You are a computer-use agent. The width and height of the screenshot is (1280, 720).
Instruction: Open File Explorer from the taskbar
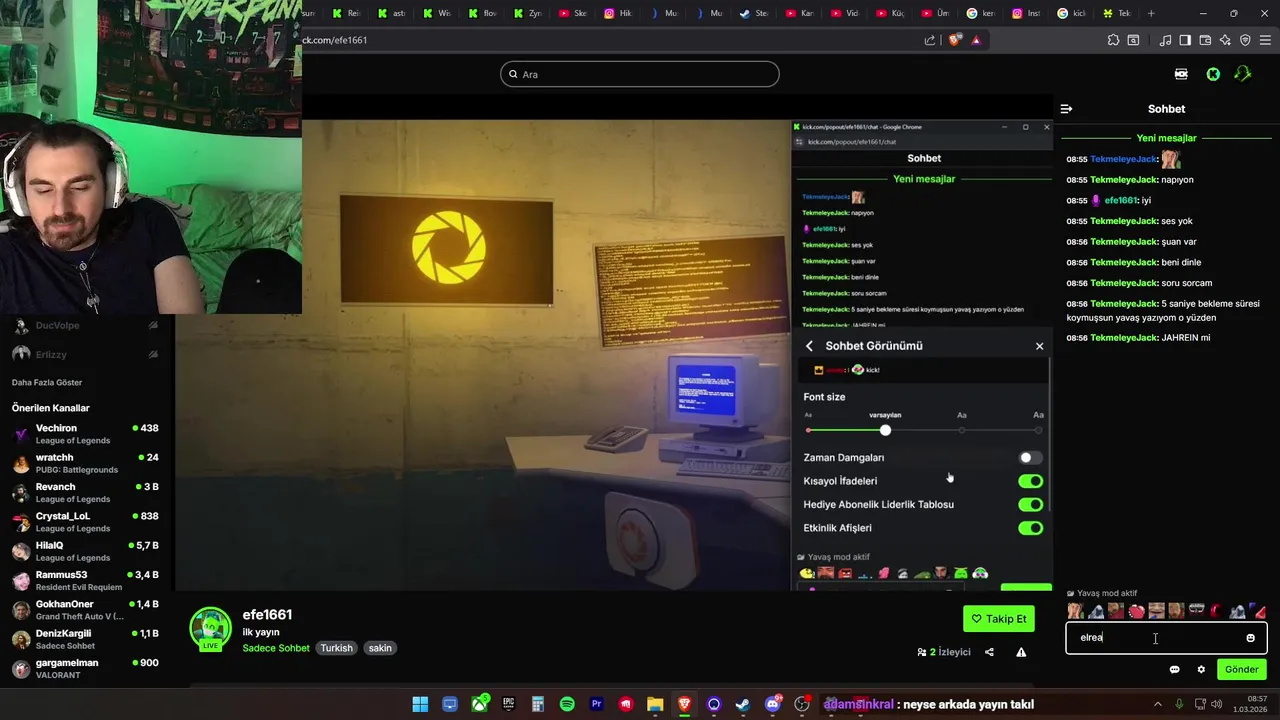655,704
